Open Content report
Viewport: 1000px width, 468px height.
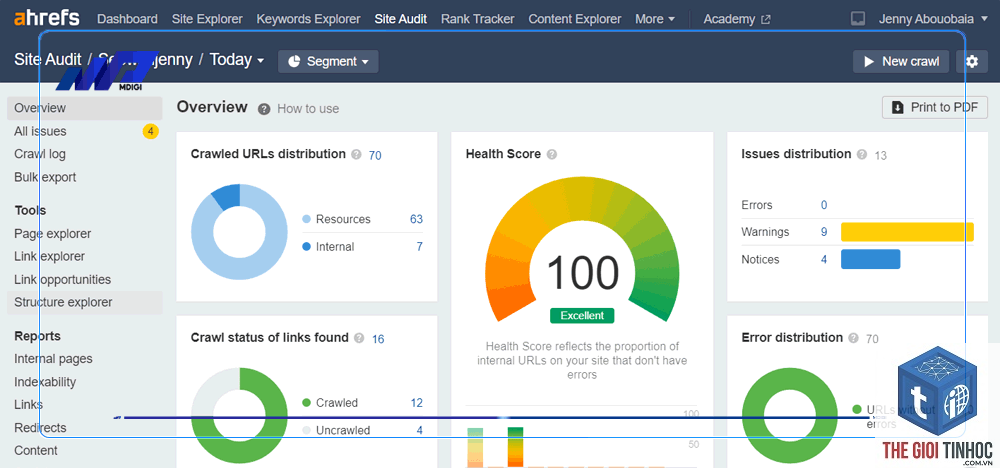[36, 451]
